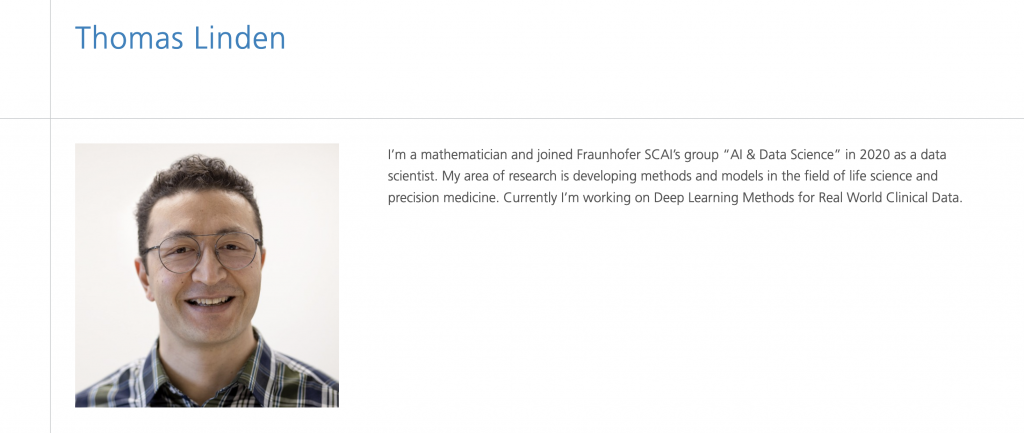The height and width of the screenshot is (433, 1024).
Task: Click the phrase "area of research"
Action: (509, 176)
